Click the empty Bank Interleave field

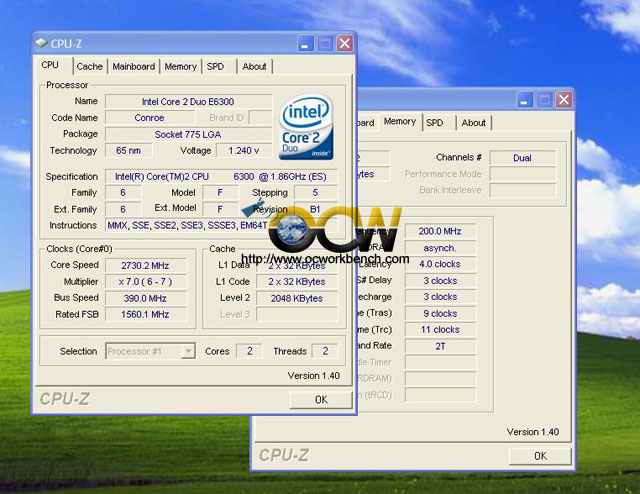(523, 190)
